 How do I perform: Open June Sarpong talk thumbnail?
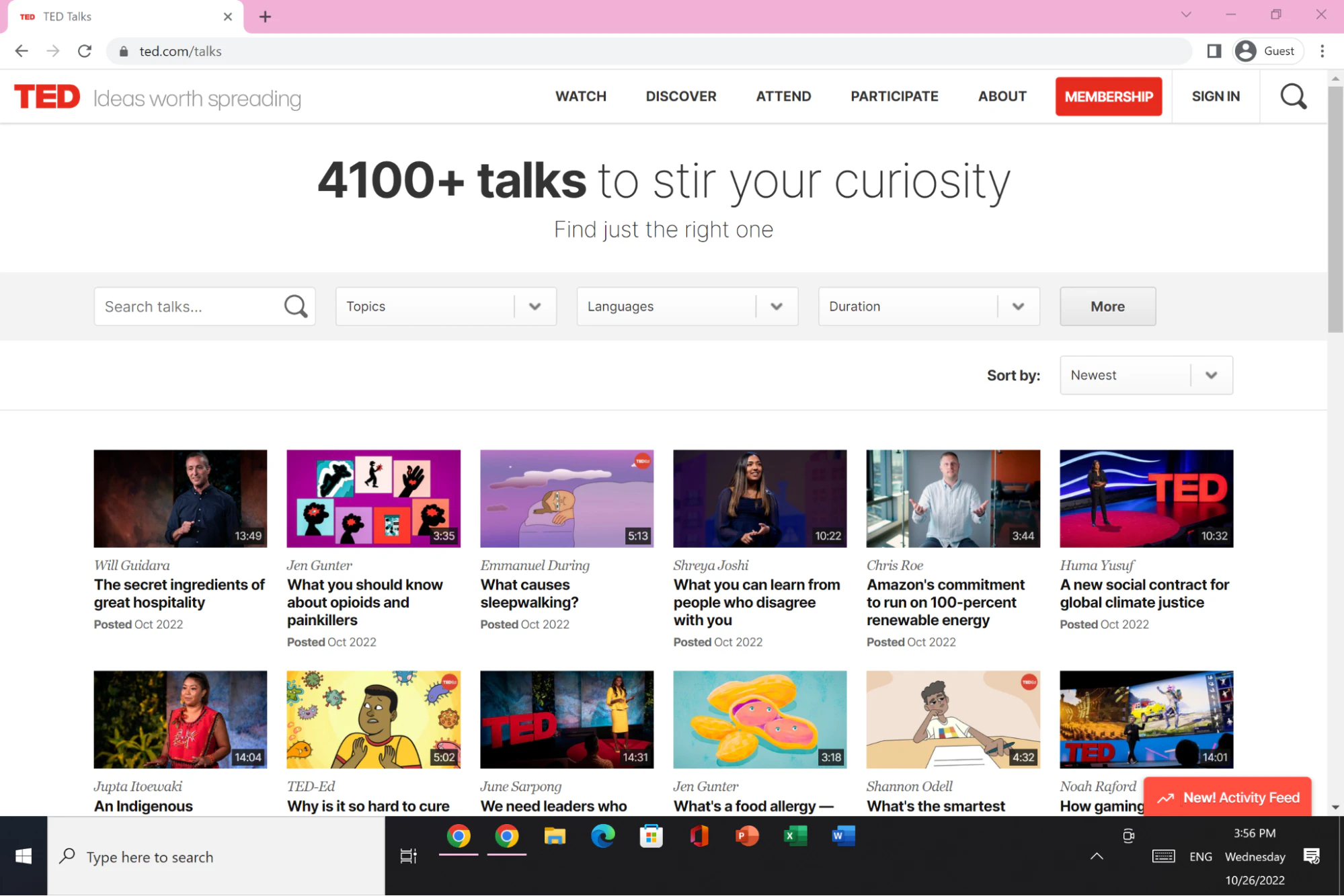point(567,719)
